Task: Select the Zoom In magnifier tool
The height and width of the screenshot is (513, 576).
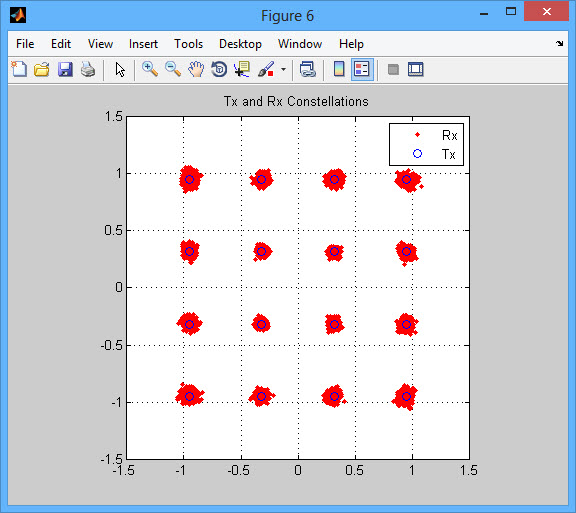Action: 150,69
